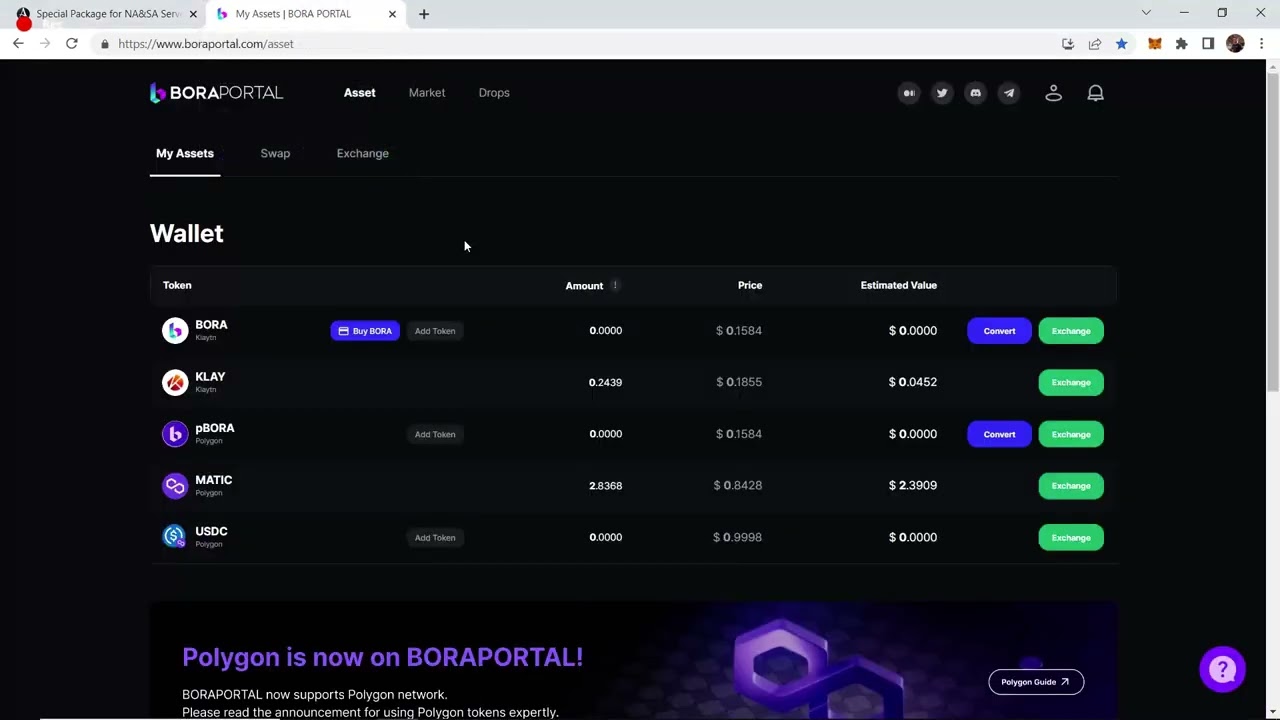Click Exchange in the pBORA row

click(x=1071, y=434)
